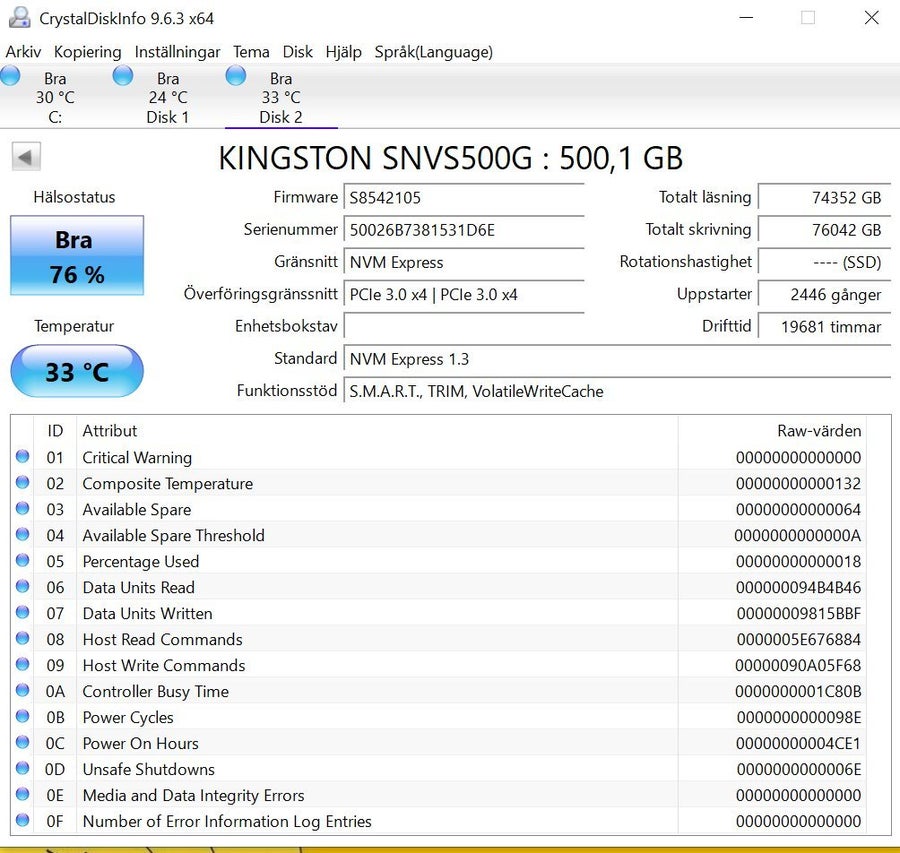
Task: Click the Totalt skrivning value 76042 GB
Action: (x=824, y=230)
